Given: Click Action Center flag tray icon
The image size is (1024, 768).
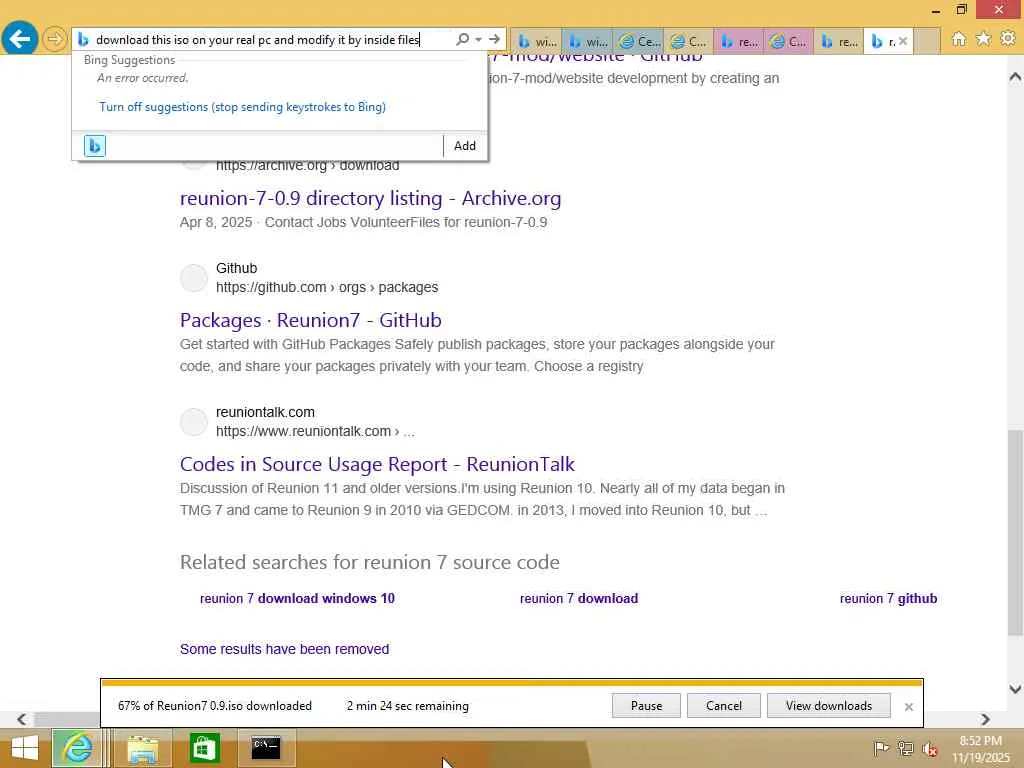Looking at the screenshot, I should pos(881,748).
